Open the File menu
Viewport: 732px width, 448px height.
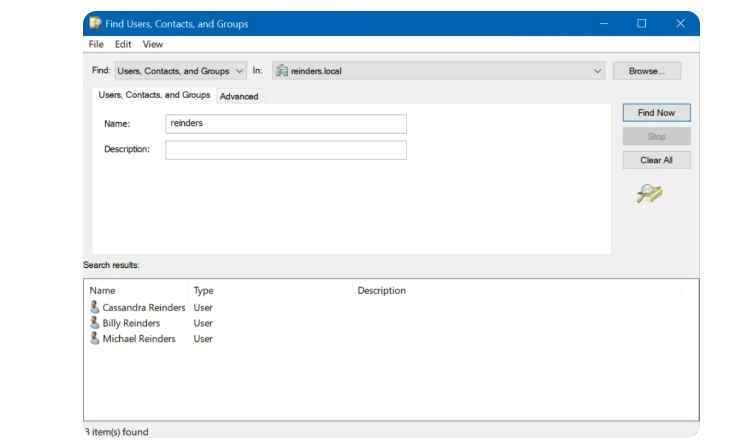coord(96,44)
